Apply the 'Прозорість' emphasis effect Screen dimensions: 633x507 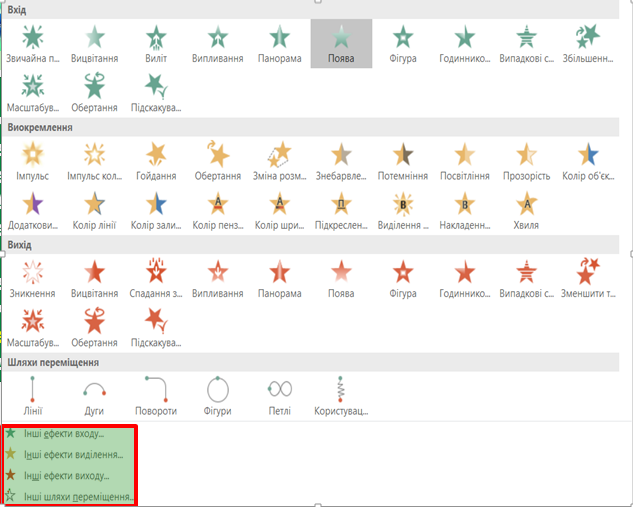click(x=526, y=159)
